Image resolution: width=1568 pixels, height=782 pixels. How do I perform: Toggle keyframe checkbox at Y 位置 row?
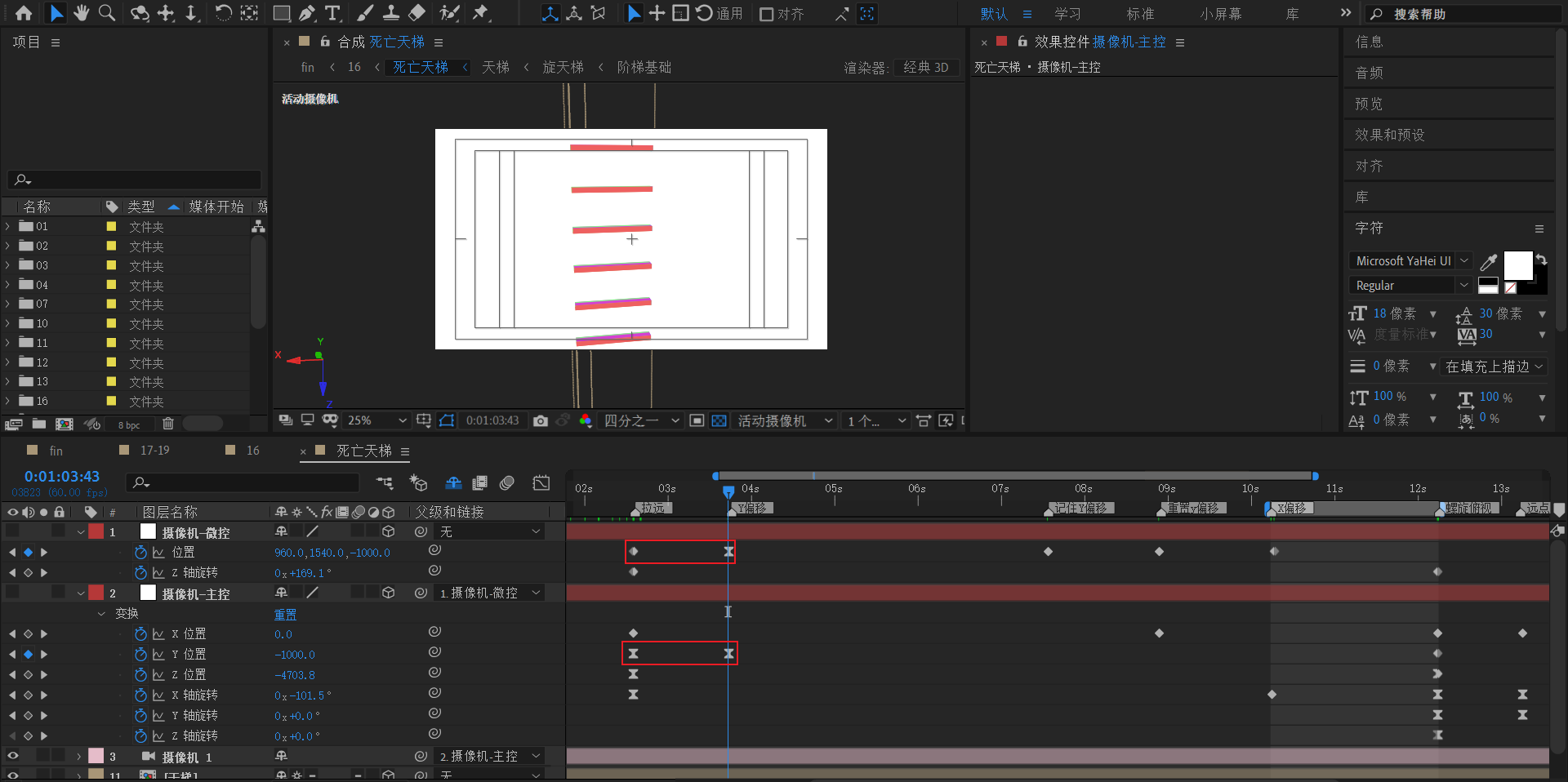coord(28,655)
